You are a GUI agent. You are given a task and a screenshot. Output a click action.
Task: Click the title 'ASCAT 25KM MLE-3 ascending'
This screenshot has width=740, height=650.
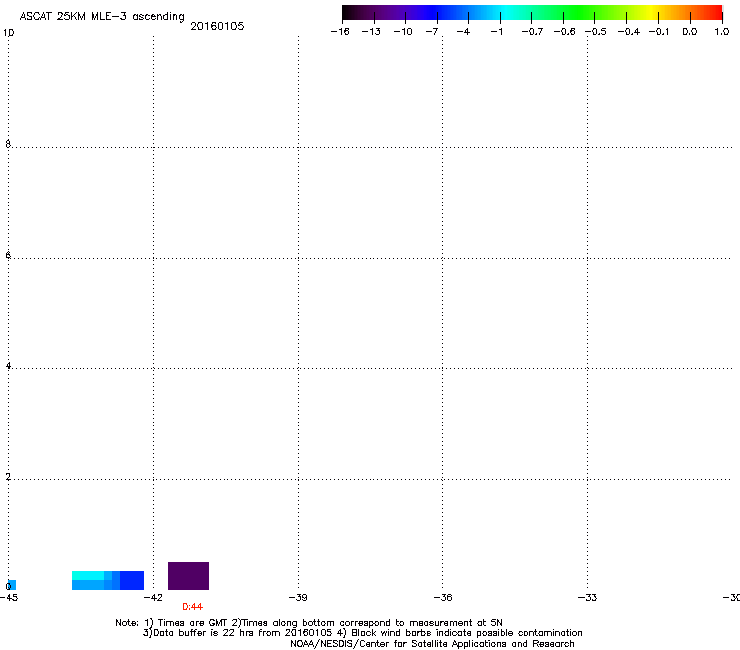(x=102, y=17)
